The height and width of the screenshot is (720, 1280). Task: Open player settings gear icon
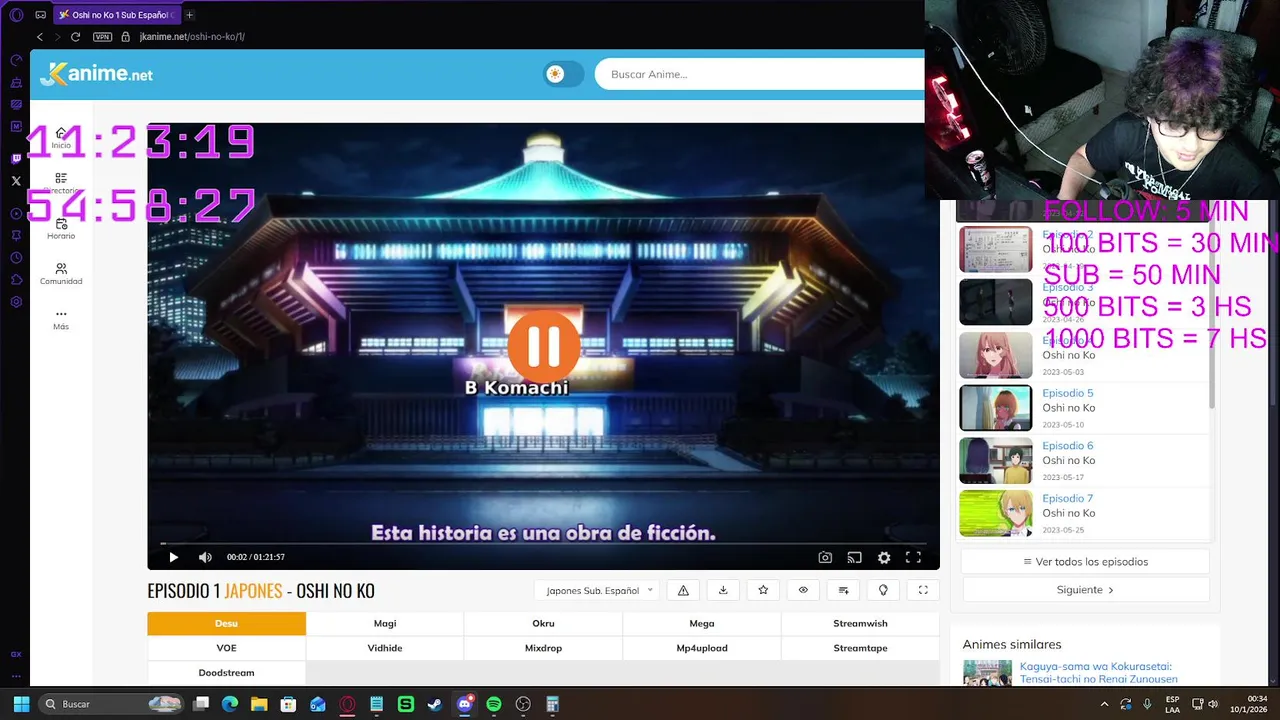pyautogui.click(x=884, y=557)
